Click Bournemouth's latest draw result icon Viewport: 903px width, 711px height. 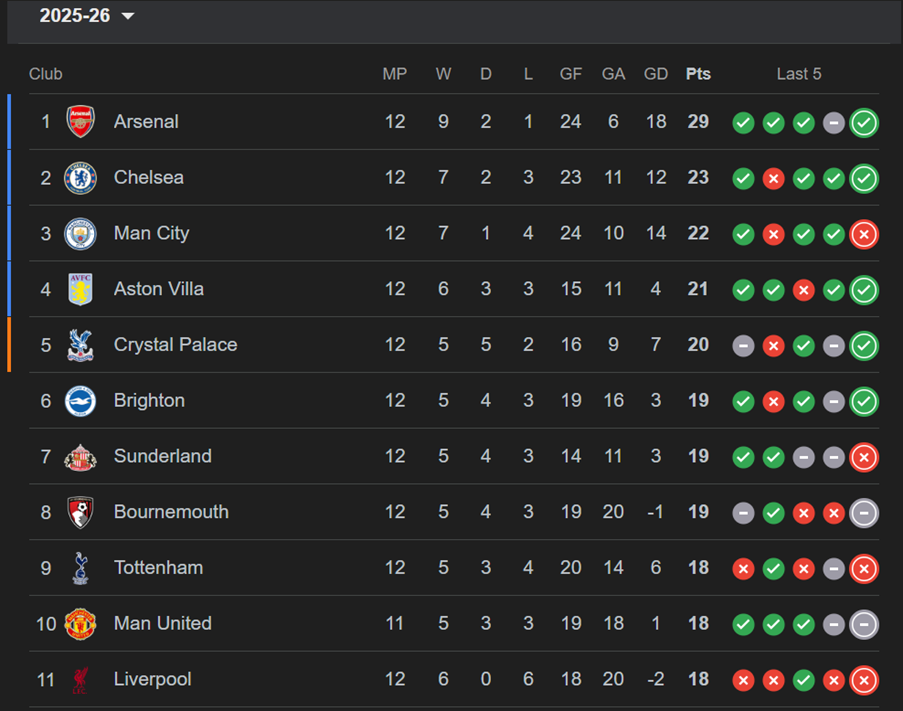(x=864, y=513)
